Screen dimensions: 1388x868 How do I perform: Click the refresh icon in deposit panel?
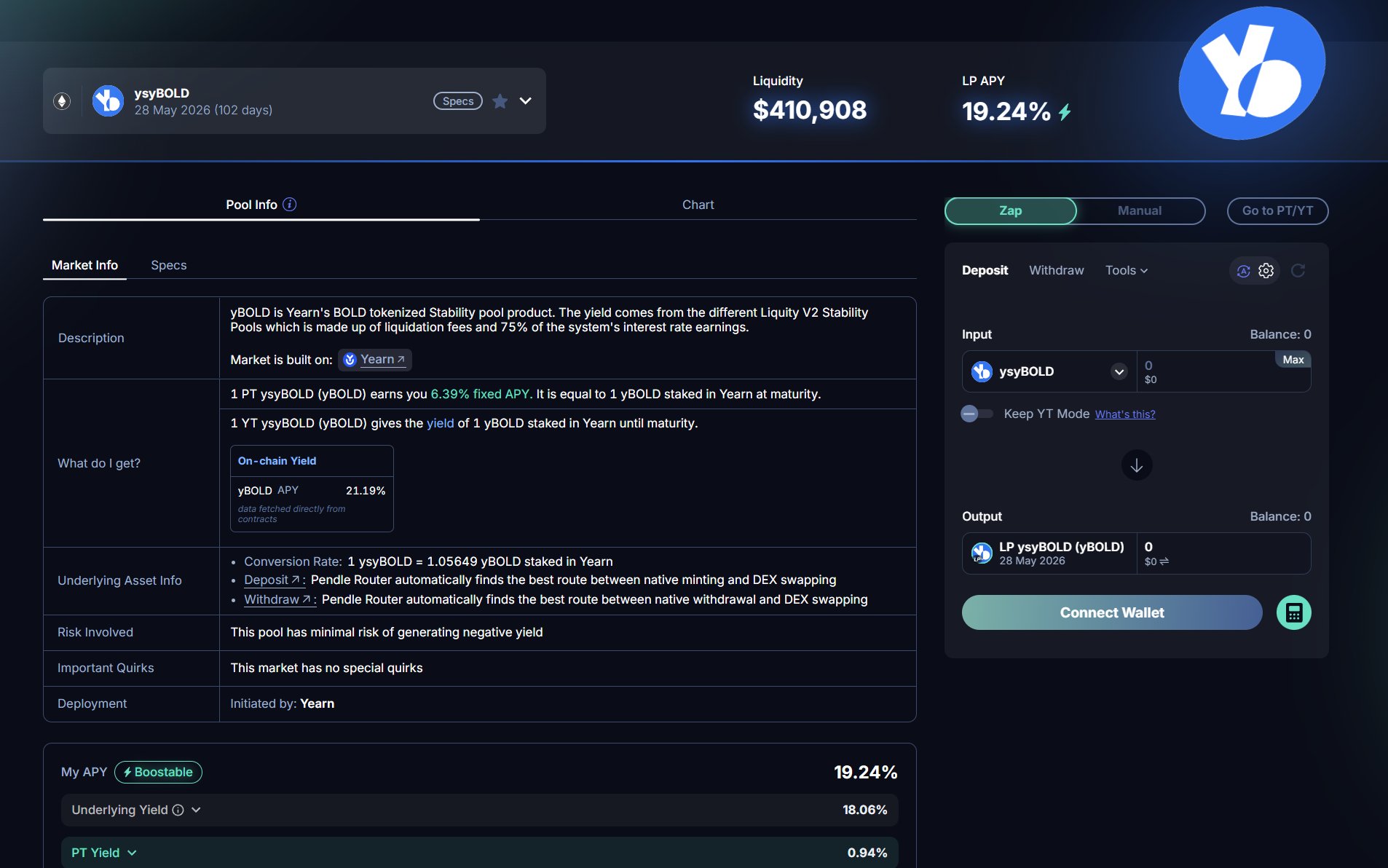point(1298,271)
